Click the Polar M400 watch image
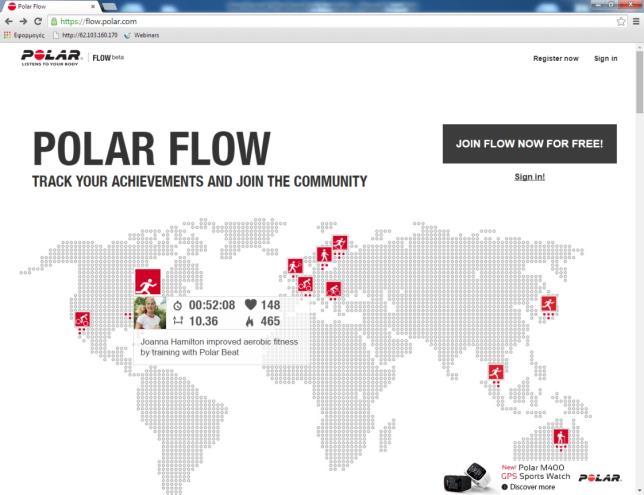Image resolution: width=644 pixels, height=495 pixels. pyautogui.click(x=468, y=477)
